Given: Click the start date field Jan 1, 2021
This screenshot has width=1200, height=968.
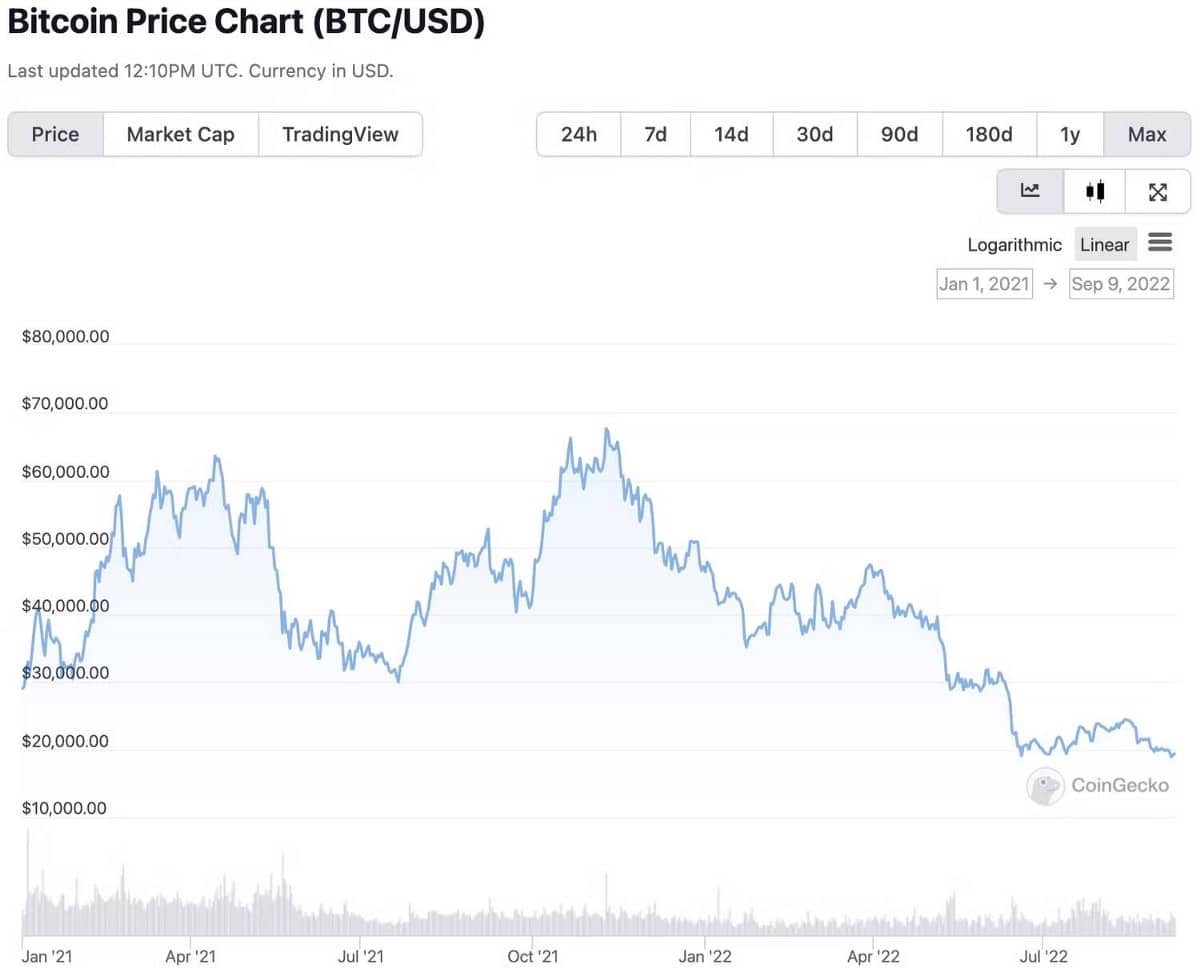Looking at the screenshot, I should coord(984,284).
